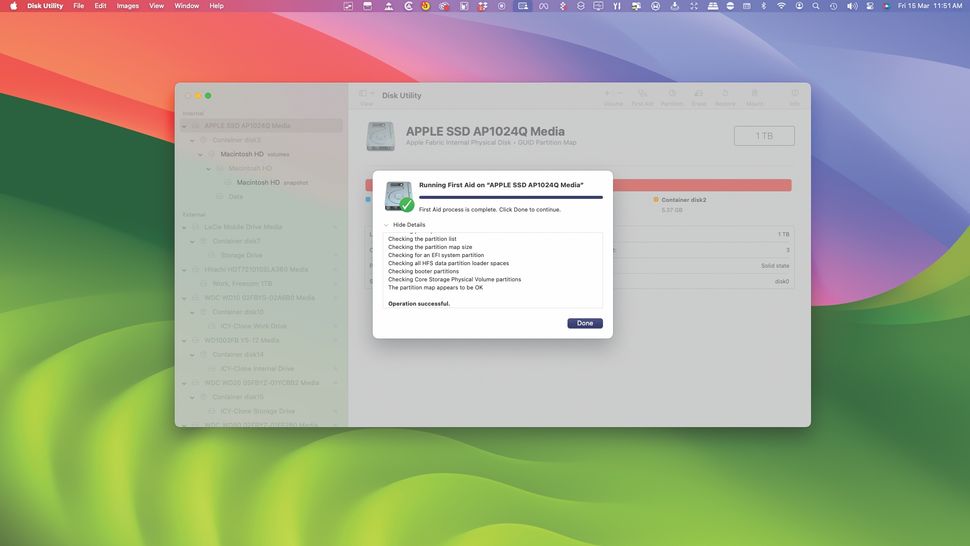The width and height of the screenshot is (970, 546).
Task: Eject the Storage Drive volume
Action: (336, 255)
